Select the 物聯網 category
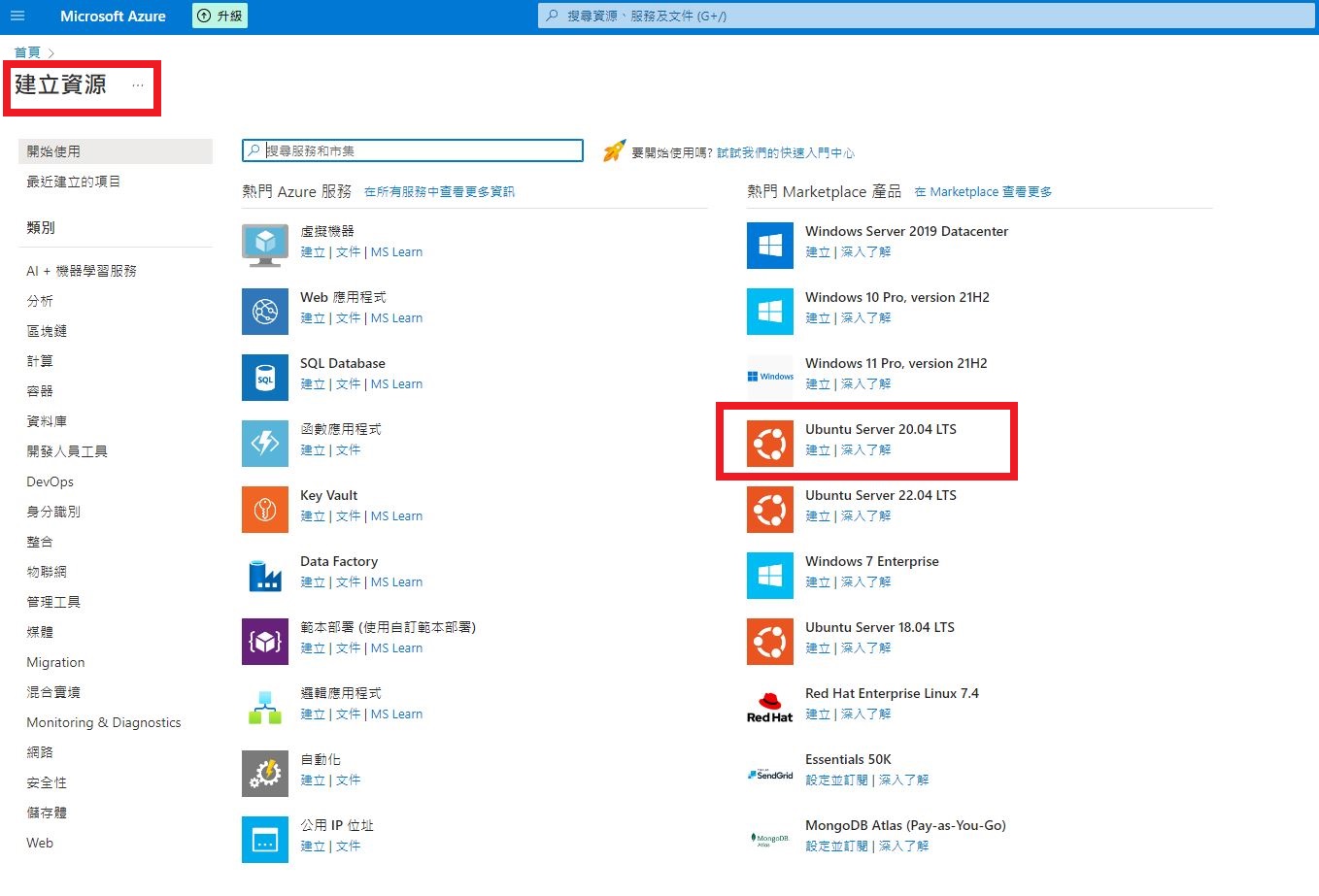 point(47,572)
